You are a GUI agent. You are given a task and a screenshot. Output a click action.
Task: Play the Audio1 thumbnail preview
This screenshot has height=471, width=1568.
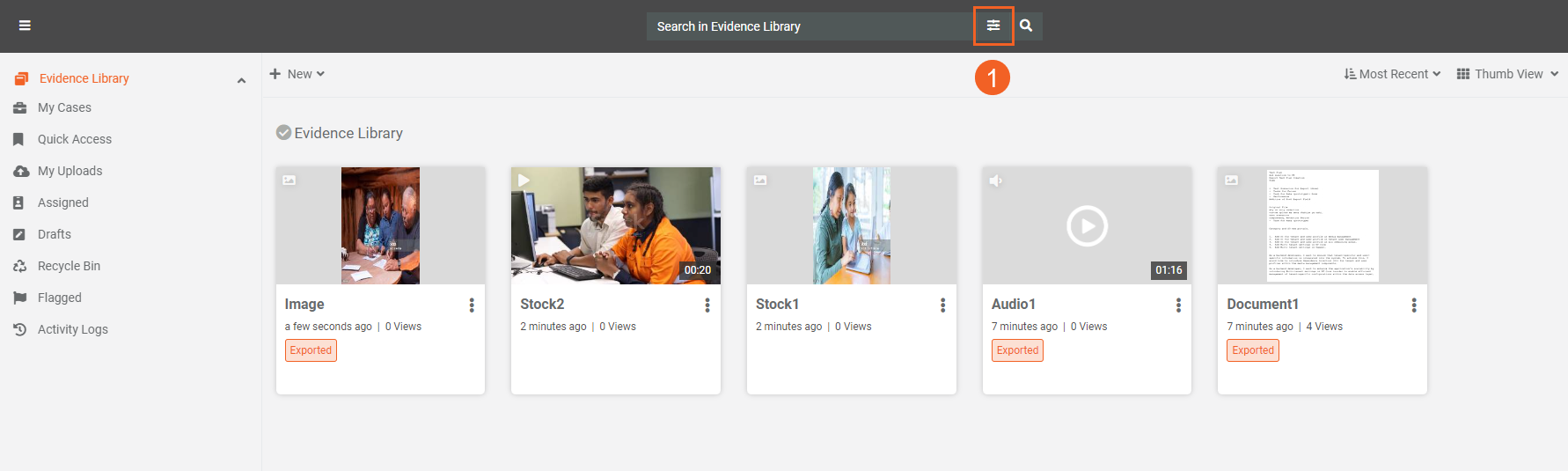tap(1087, 226)
